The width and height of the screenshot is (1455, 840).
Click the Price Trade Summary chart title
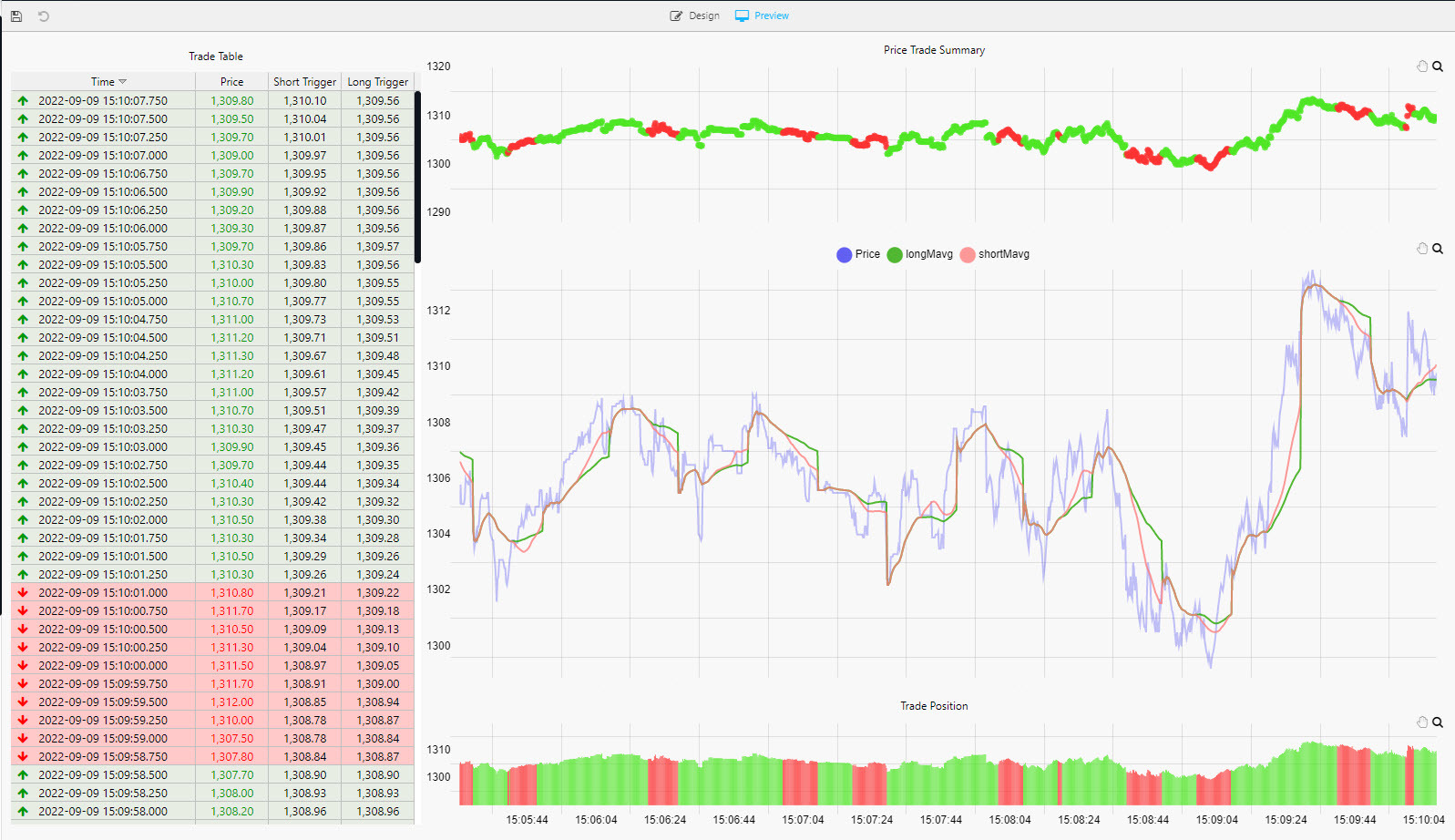point(934,50)
